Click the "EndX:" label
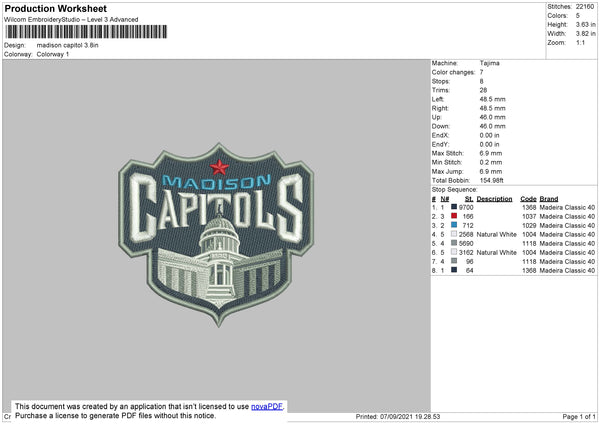 pyautogui.click(x=440, y=135)
